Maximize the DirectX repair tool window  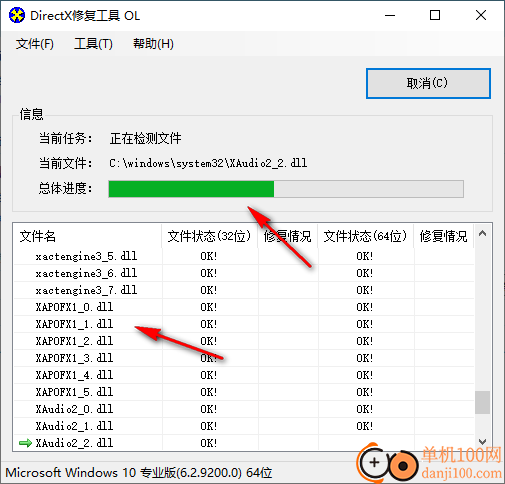pyautogui.click(x=435, y=15)
